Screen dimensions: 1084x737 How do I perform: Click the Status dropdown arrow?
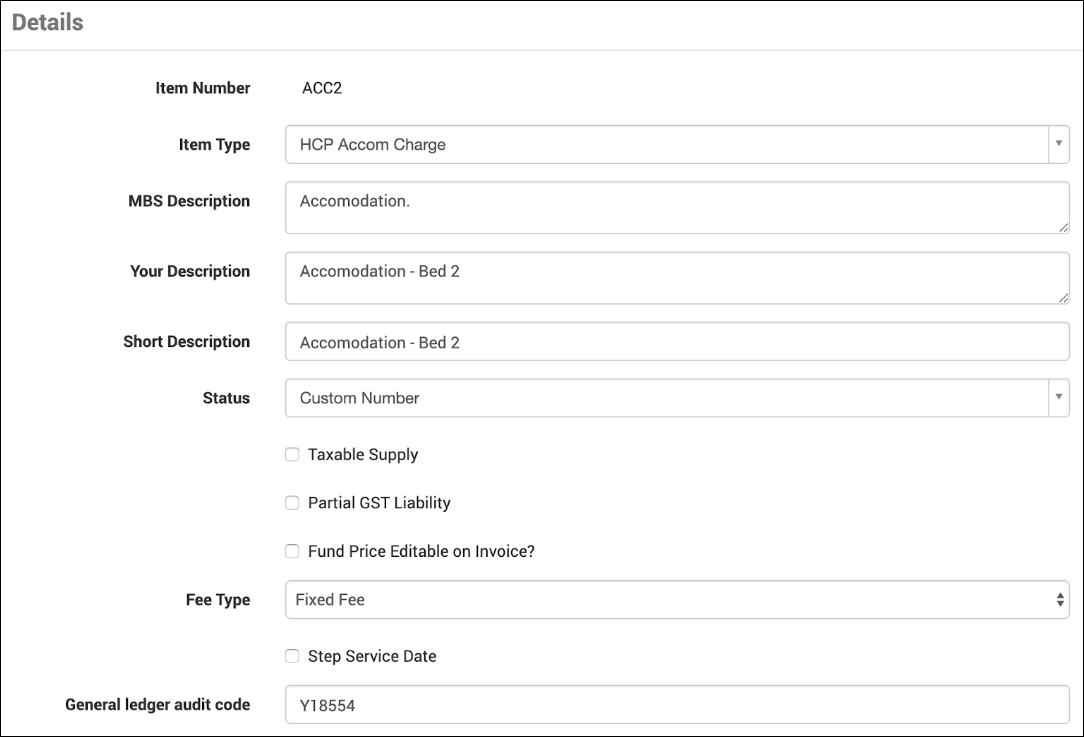point(1058,398)
